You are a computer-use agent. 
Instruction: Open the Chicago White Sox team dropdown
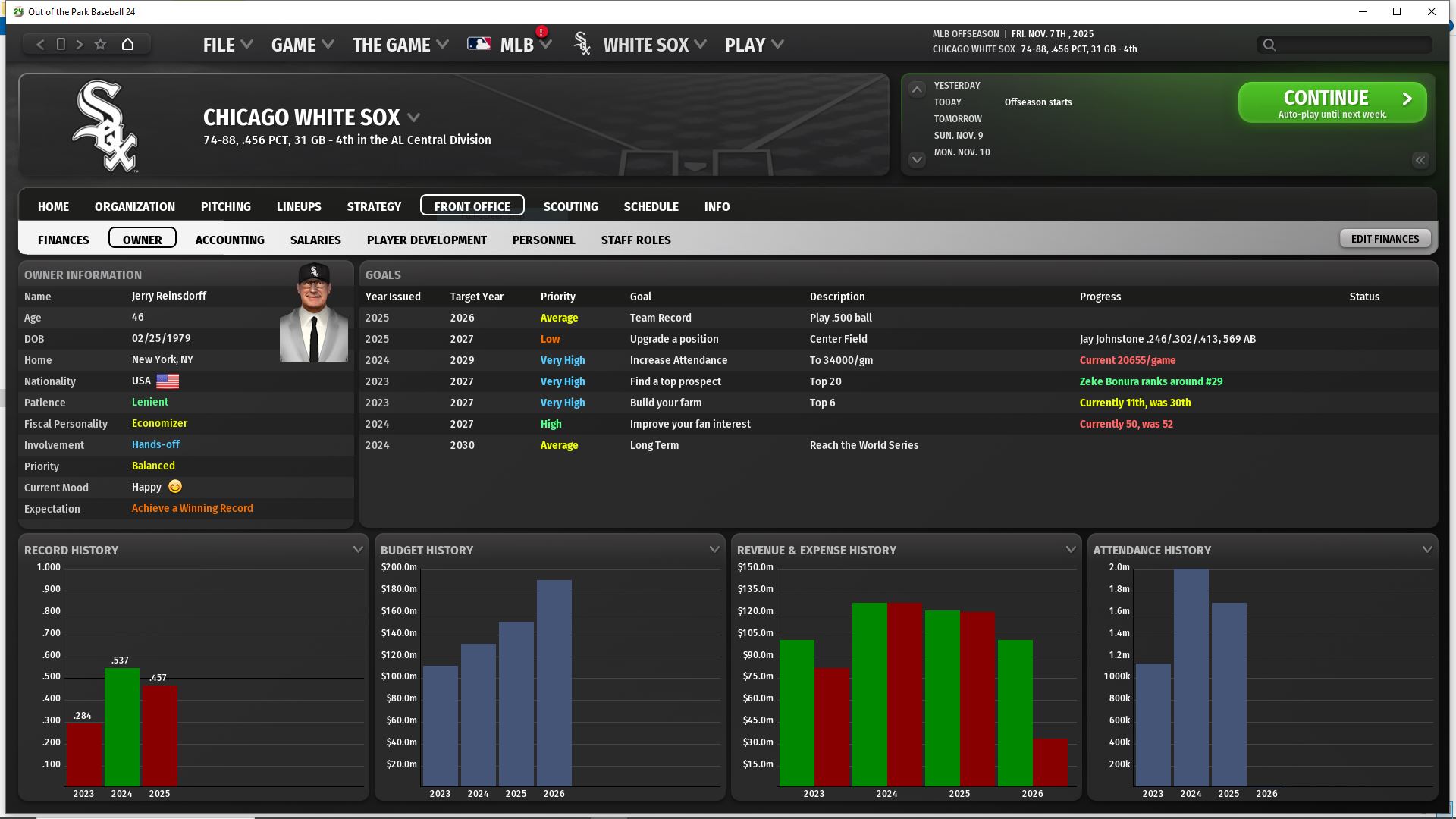[413, 118]
